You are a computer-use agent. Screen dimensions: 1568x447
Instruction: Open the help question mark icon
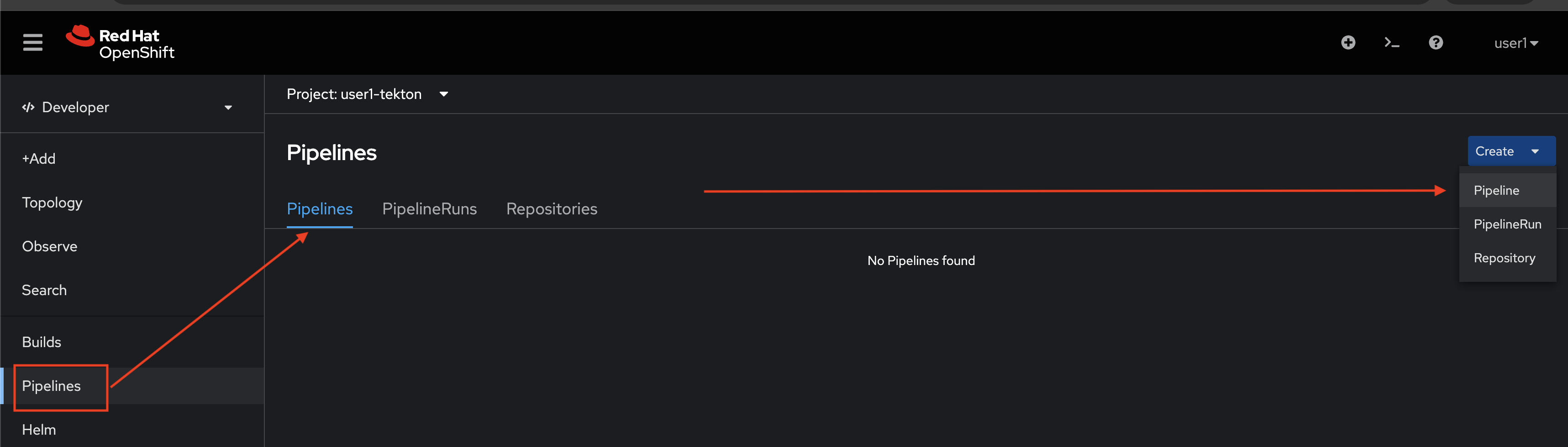coord(1435,42)
